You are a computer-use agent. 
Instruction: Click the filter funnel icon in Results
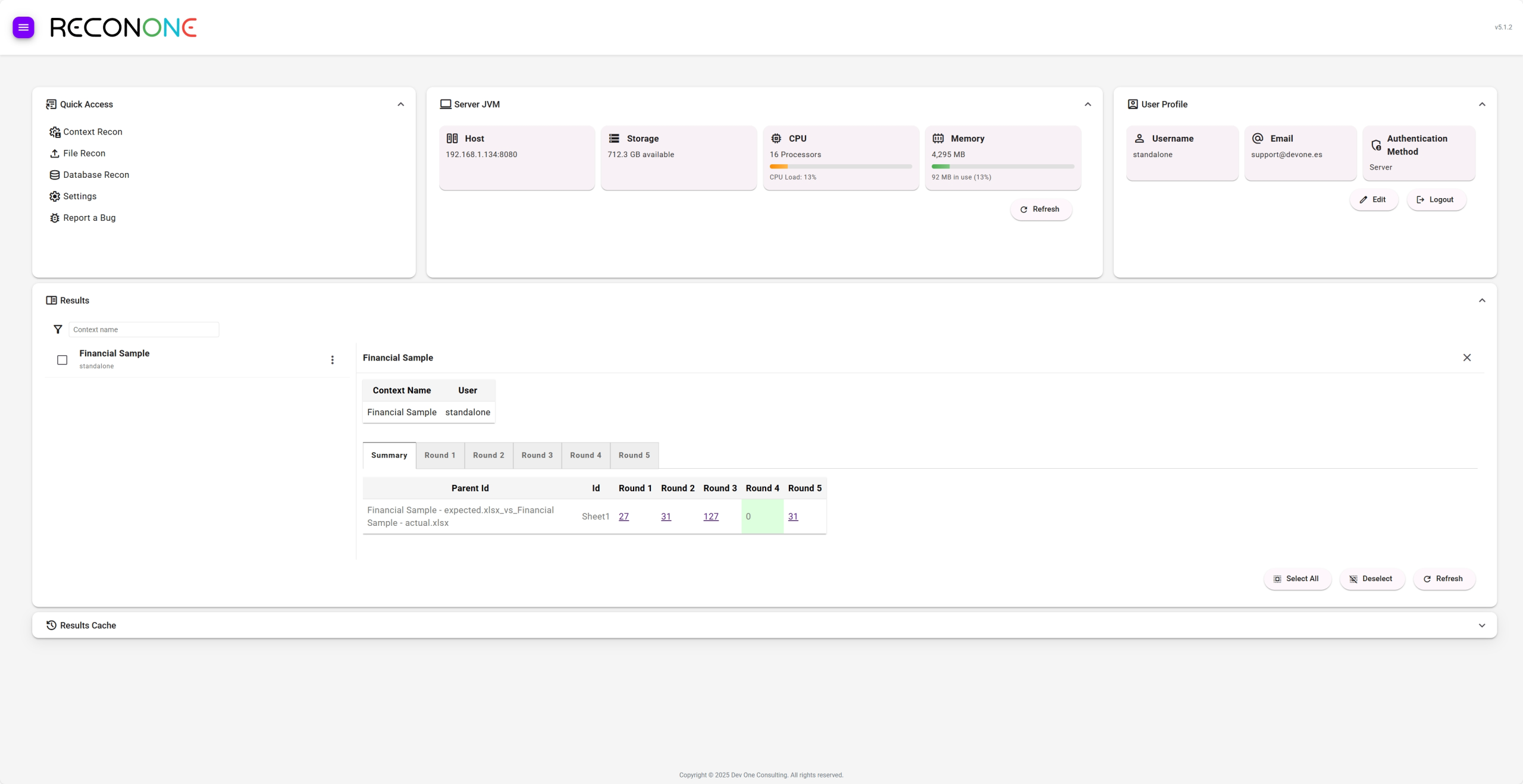coord(58,330)
